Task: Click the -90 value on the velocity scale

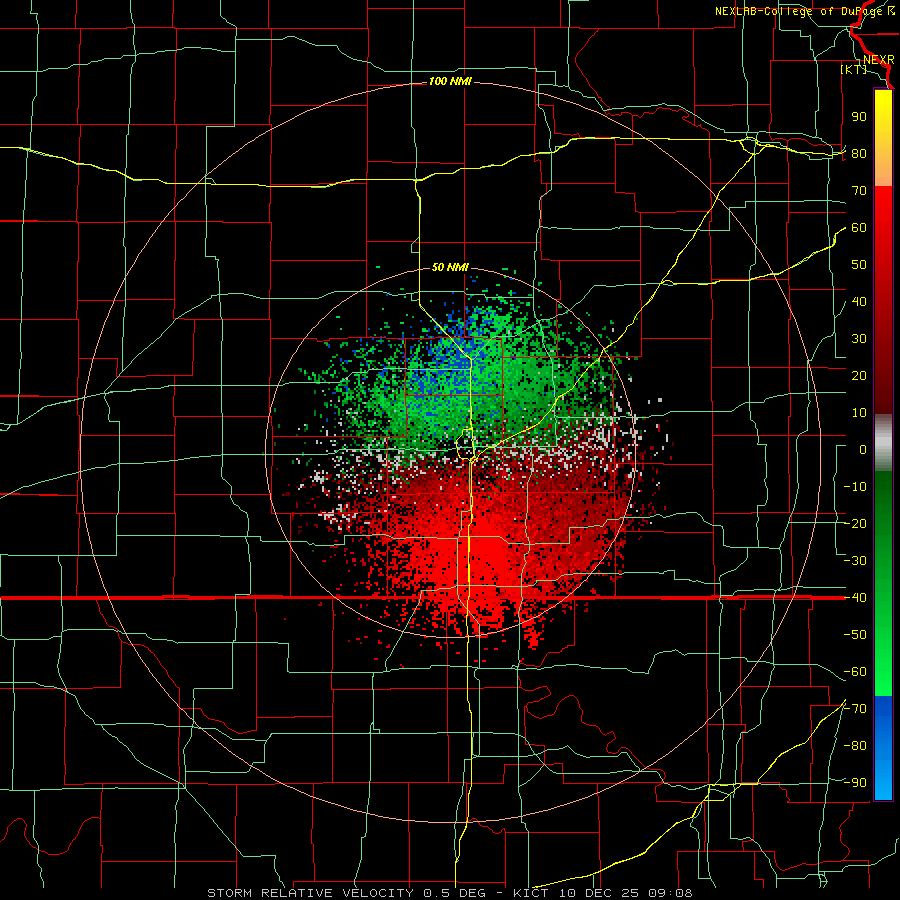Action: (x=855, y=783)
